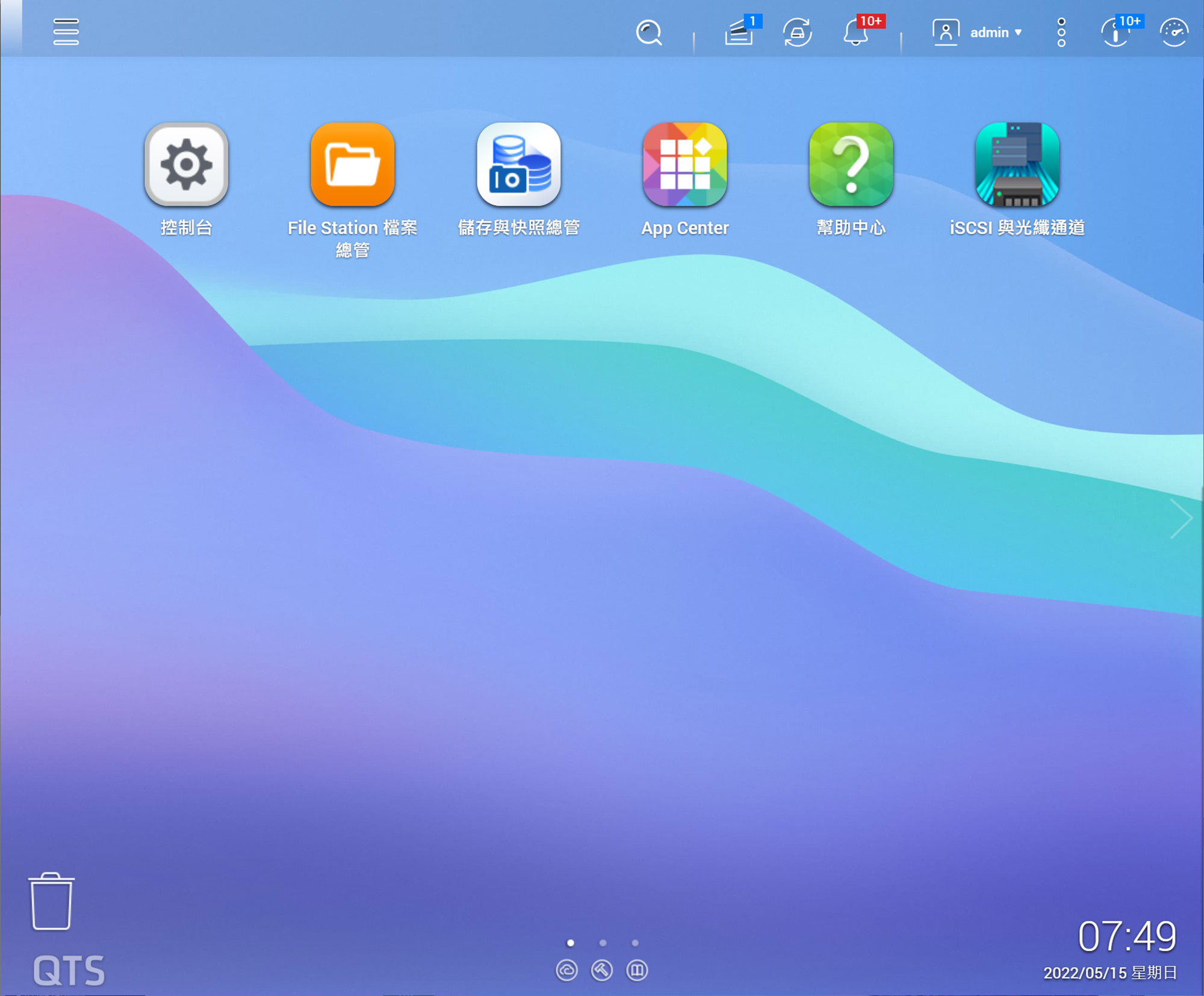
Task: Open the search magnifier in top bar
Action: pyautogui.click(x=649, y=32)
